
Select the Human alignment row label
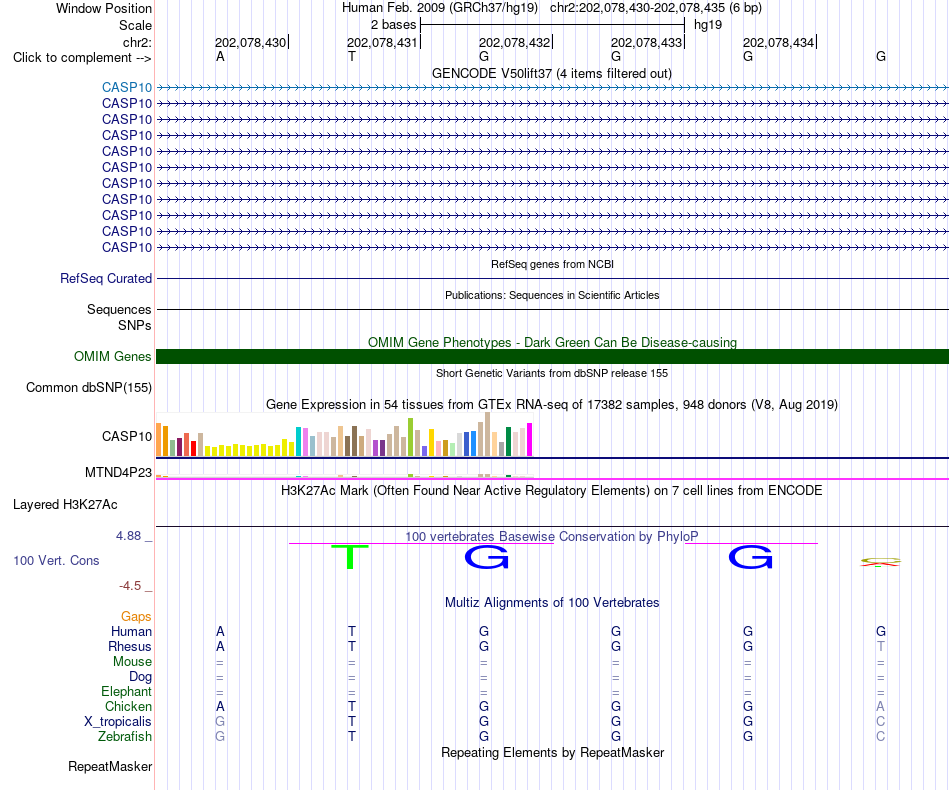(x=131, y=631)
